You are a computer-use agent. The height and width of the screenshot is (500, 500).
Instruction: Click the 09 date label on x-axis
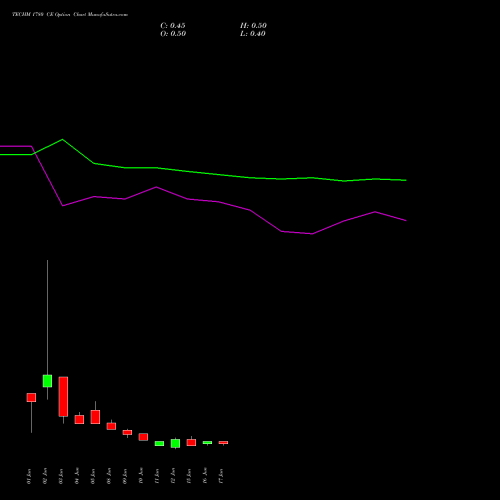(125, 476)
